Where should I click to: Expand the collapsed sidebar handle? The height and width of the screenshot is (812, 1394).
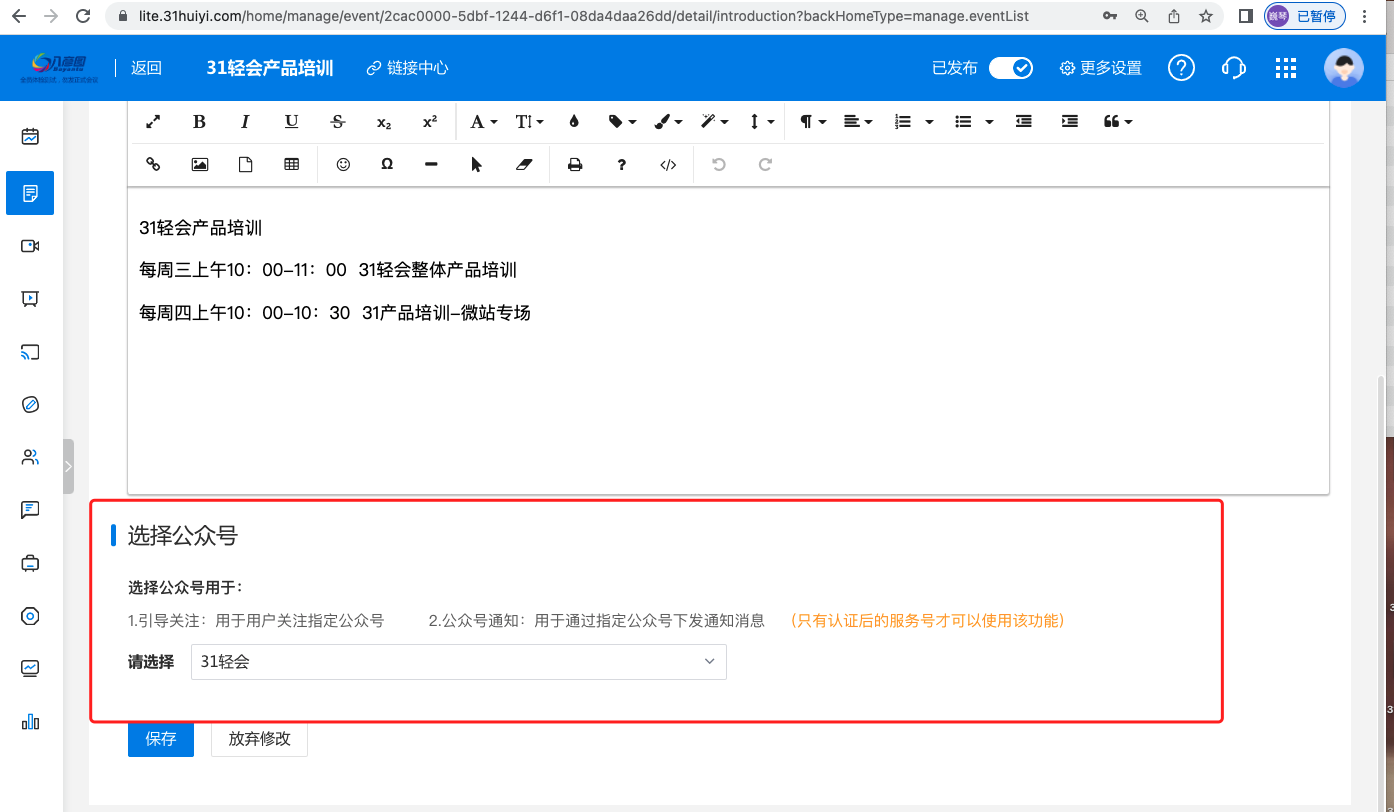click(x=68, y=466)
